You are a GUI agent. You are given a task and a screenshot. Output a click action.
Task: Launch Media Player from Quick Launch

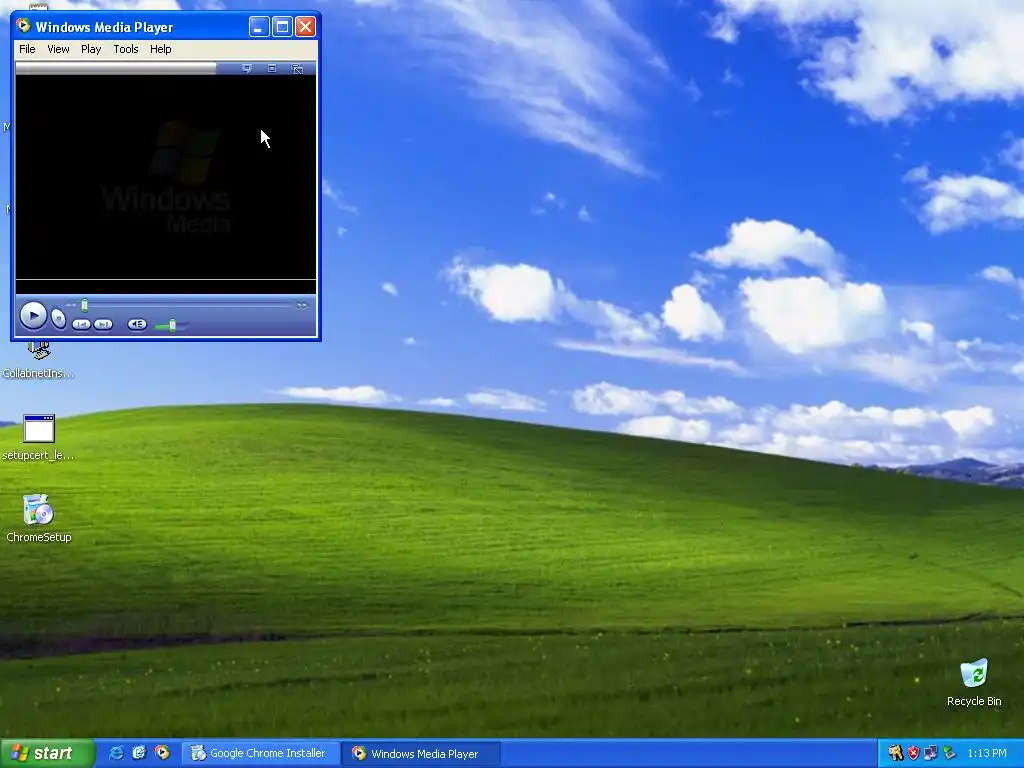coord(162,753)
